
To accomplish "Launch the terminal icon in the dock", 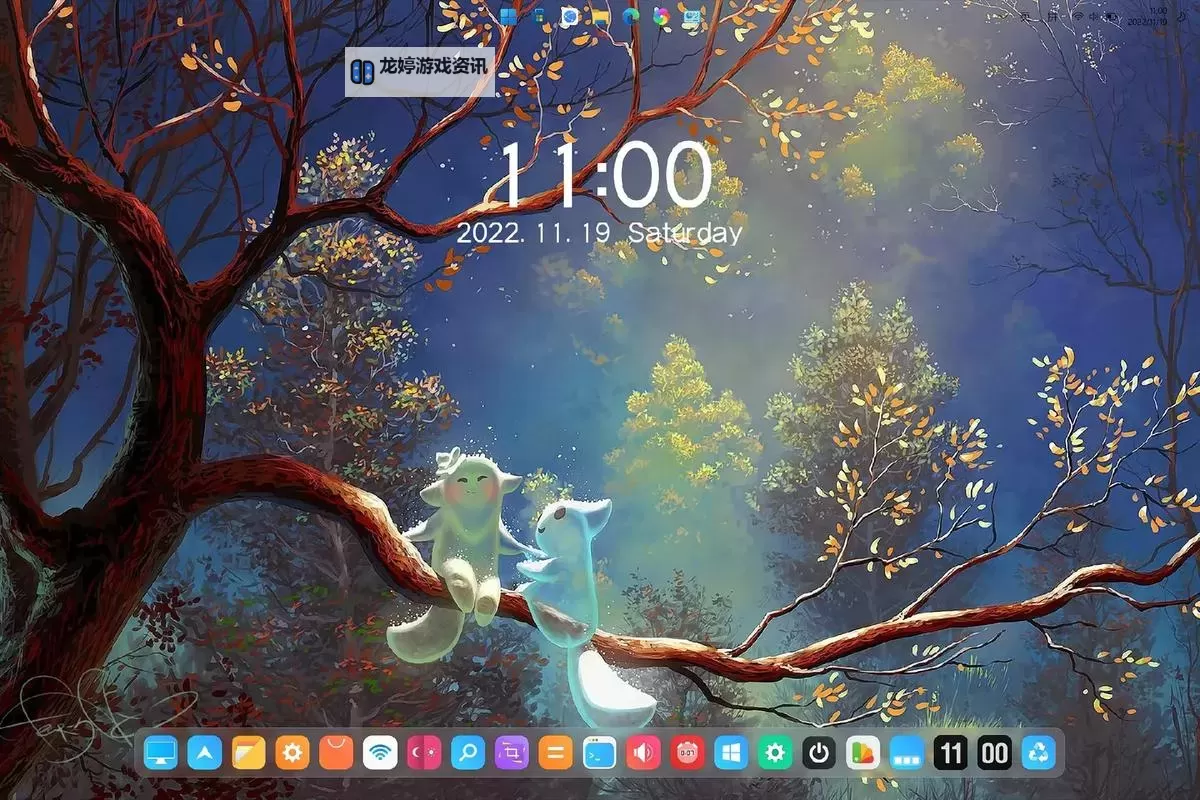I will (600, 752).
